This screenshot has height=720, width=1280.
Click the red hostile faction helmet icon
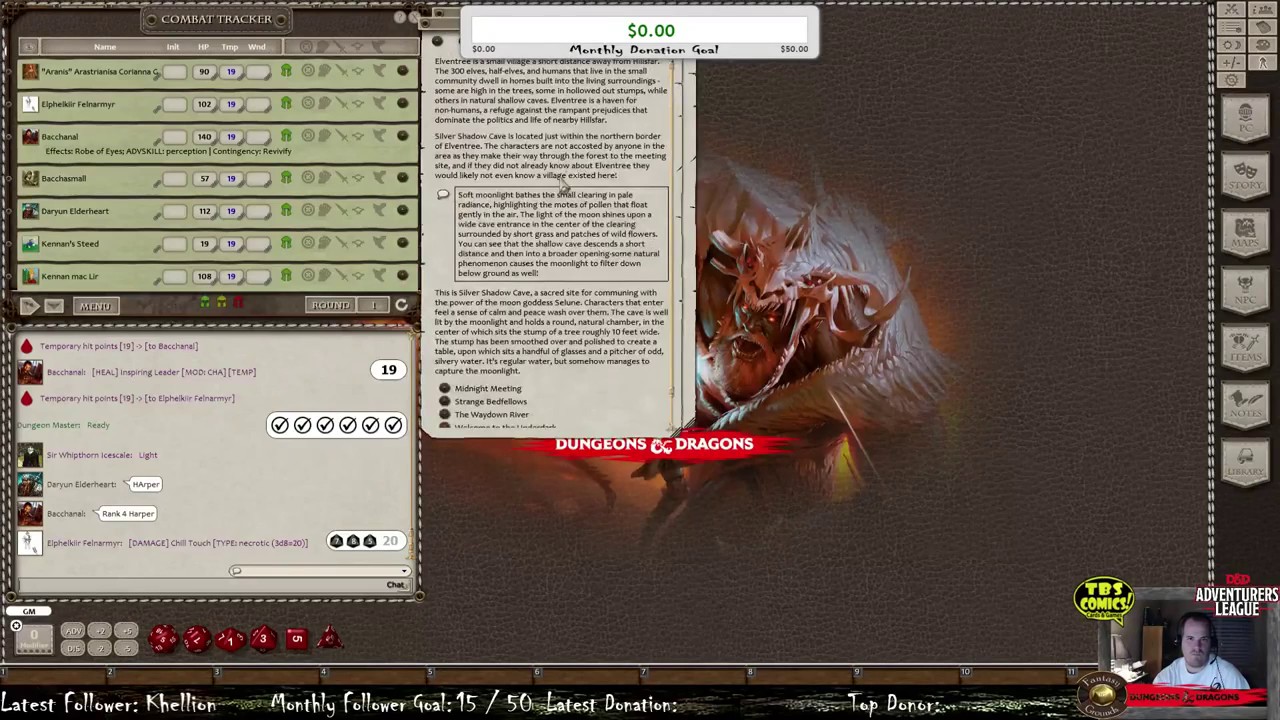[238, 303]
